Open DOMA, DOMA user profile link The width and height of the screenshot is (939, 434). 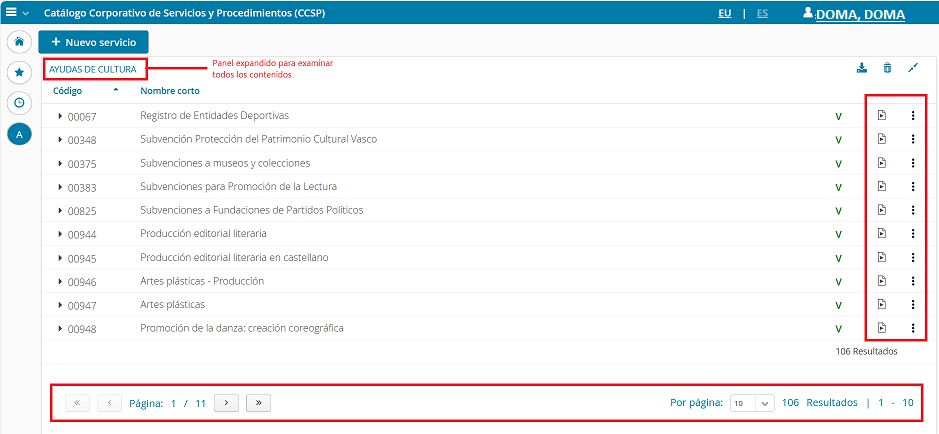[859, 15]
